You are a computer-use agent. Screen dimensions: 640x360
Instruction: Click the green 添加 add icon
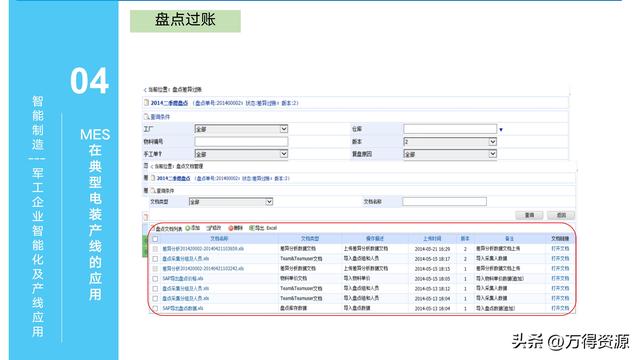pyautogui.click(x=188, y=228)
